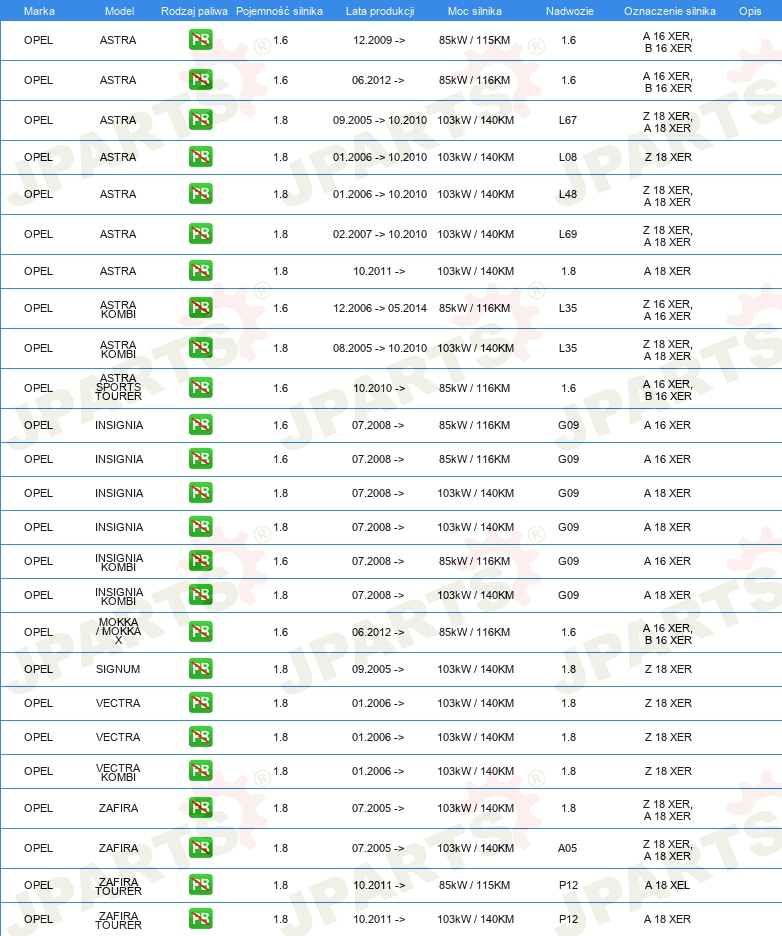Screen dimensions: 782x936
Task: Select the '09.2005 -> 10.2010' production years cell
Action: coord(380,120)
